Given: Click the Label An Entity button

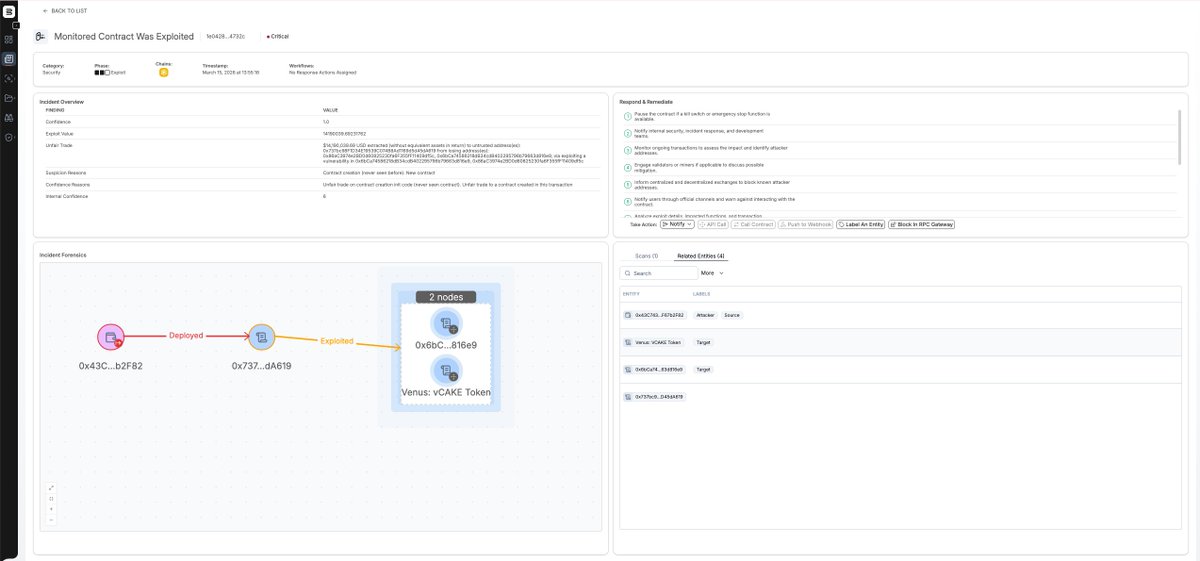Looking at the screenshot, I should 861,224.
